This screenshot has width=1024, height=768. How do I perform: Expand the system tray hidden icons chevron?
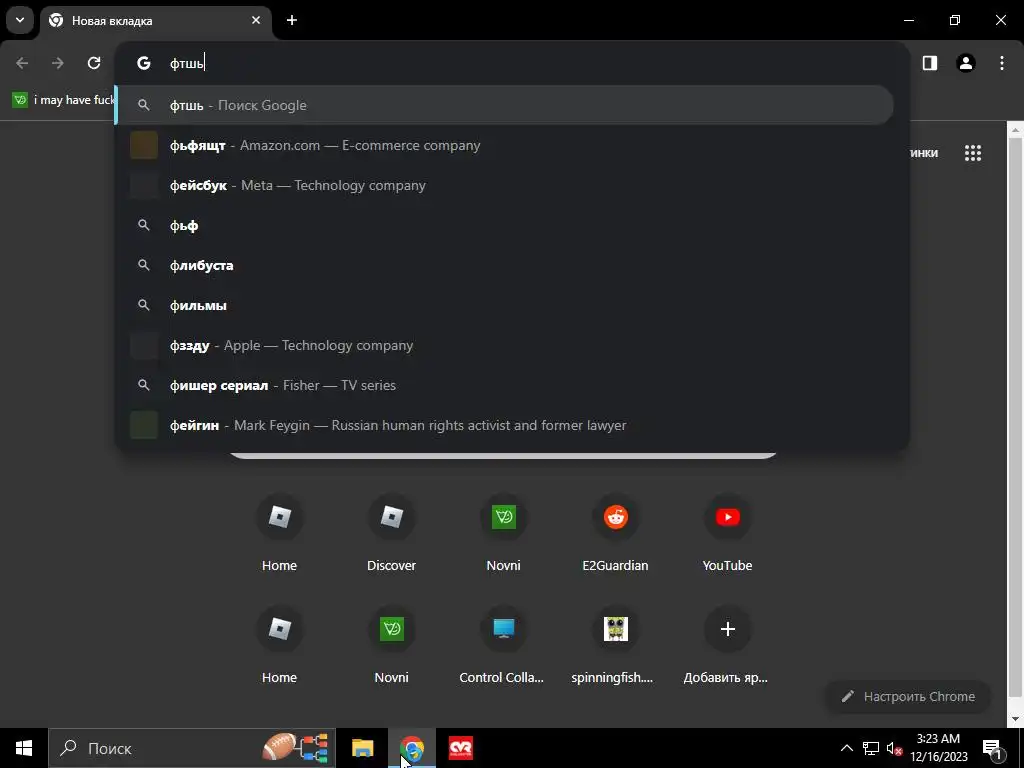(x=846, y=748)
